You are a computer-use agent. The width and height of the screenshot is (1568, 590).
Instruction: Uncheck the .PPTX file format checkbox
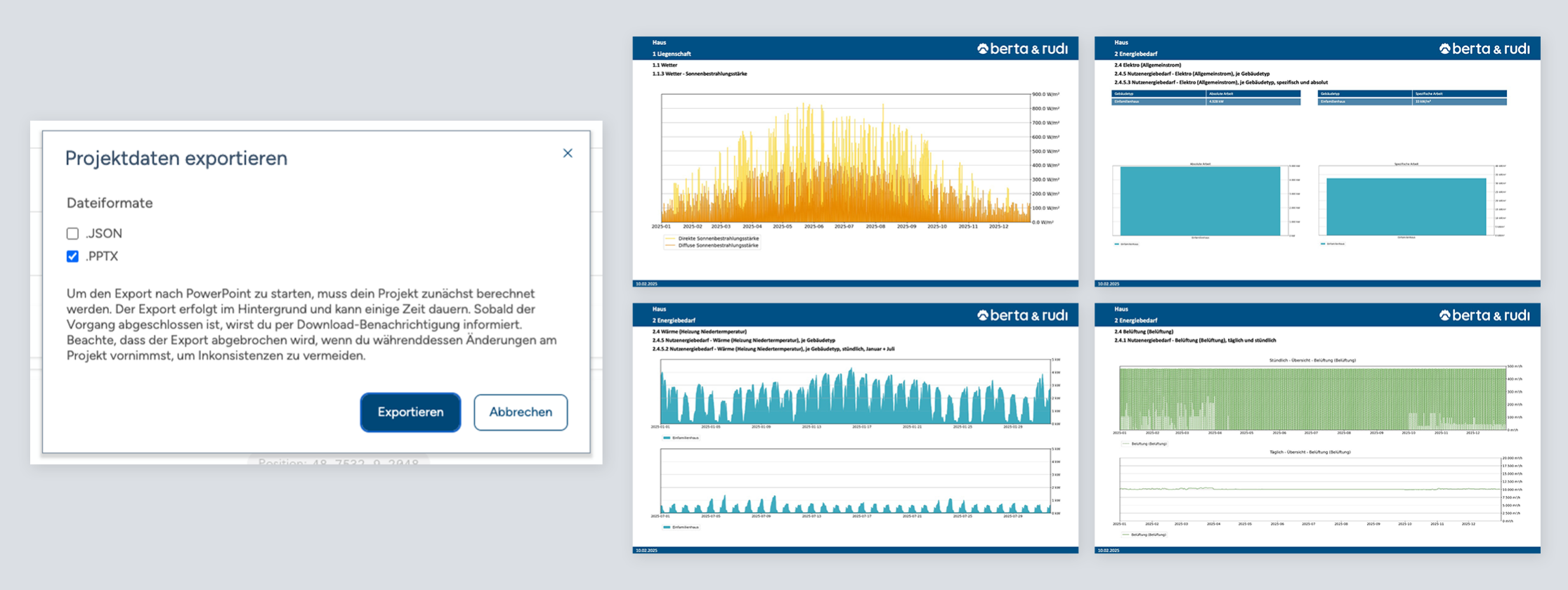pos(72,256)
